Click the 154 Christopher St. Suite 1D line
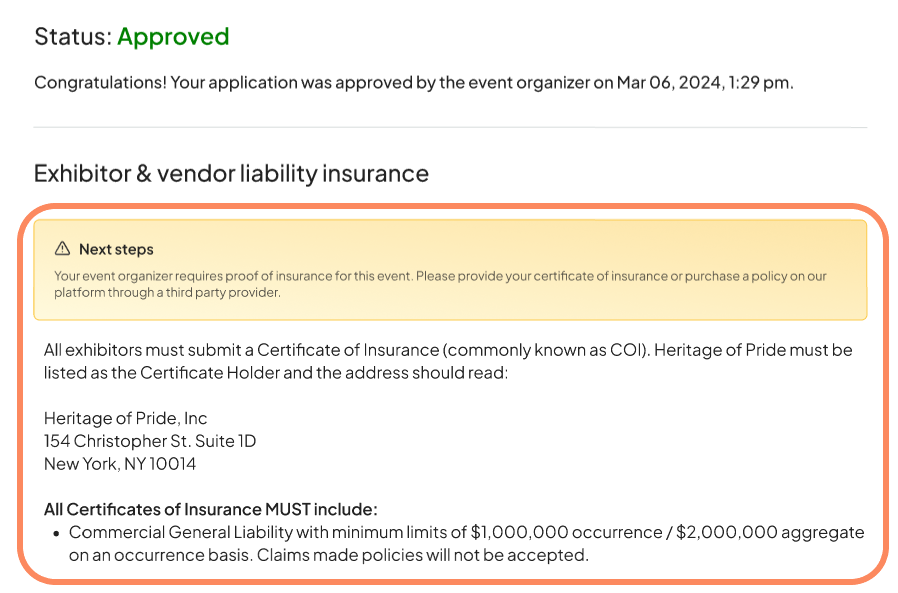Viewport: 898px width, 593px height. [150, 441]
